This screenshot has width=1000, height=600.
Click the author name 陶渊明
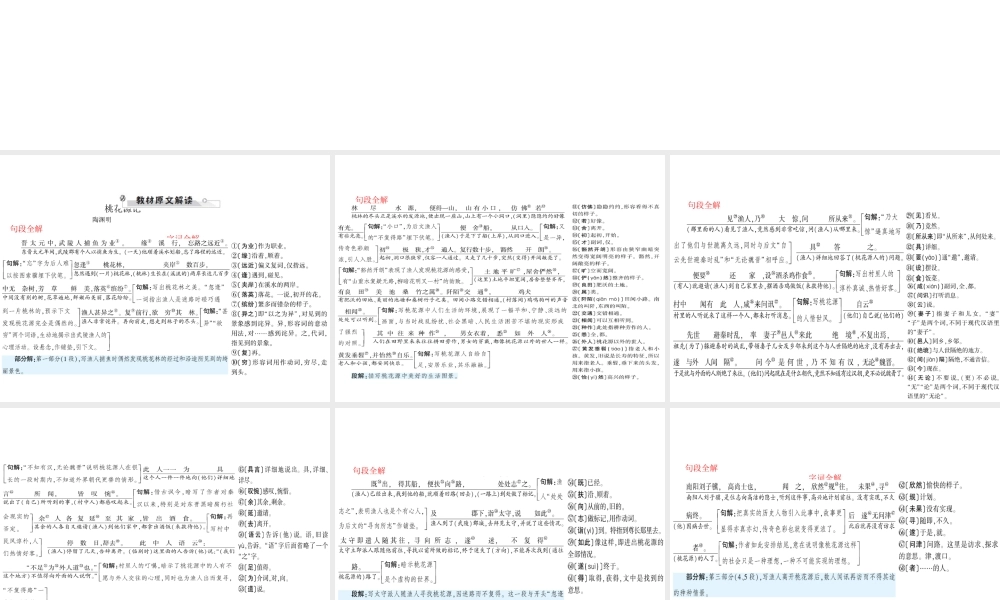click(102, 219)
